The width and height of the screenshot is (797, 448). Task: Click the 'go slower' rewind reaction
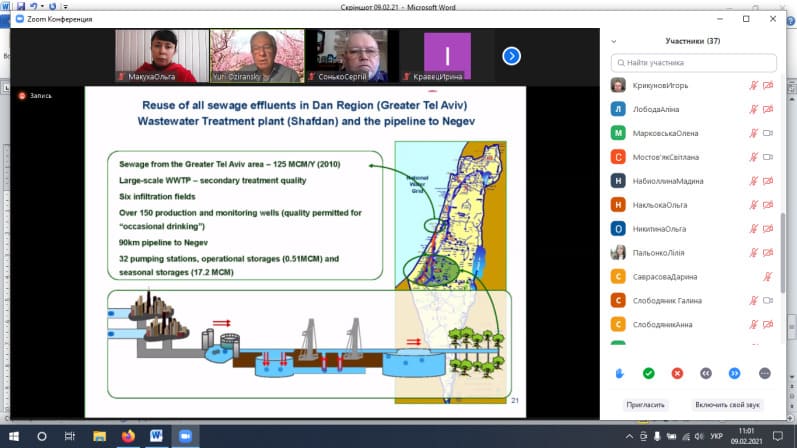706,373
